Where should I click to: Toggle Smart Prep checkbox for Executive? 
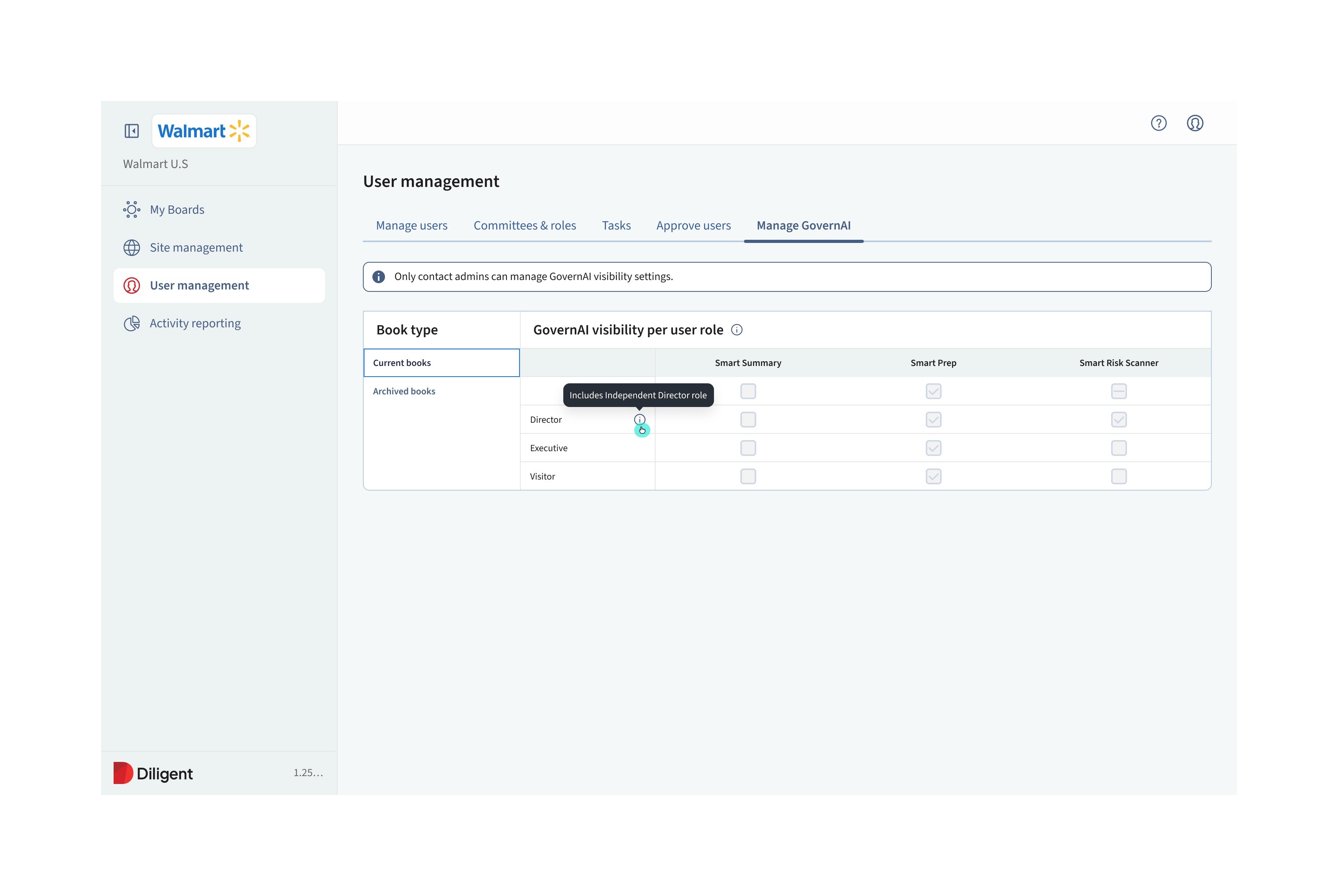pos(933,448)
